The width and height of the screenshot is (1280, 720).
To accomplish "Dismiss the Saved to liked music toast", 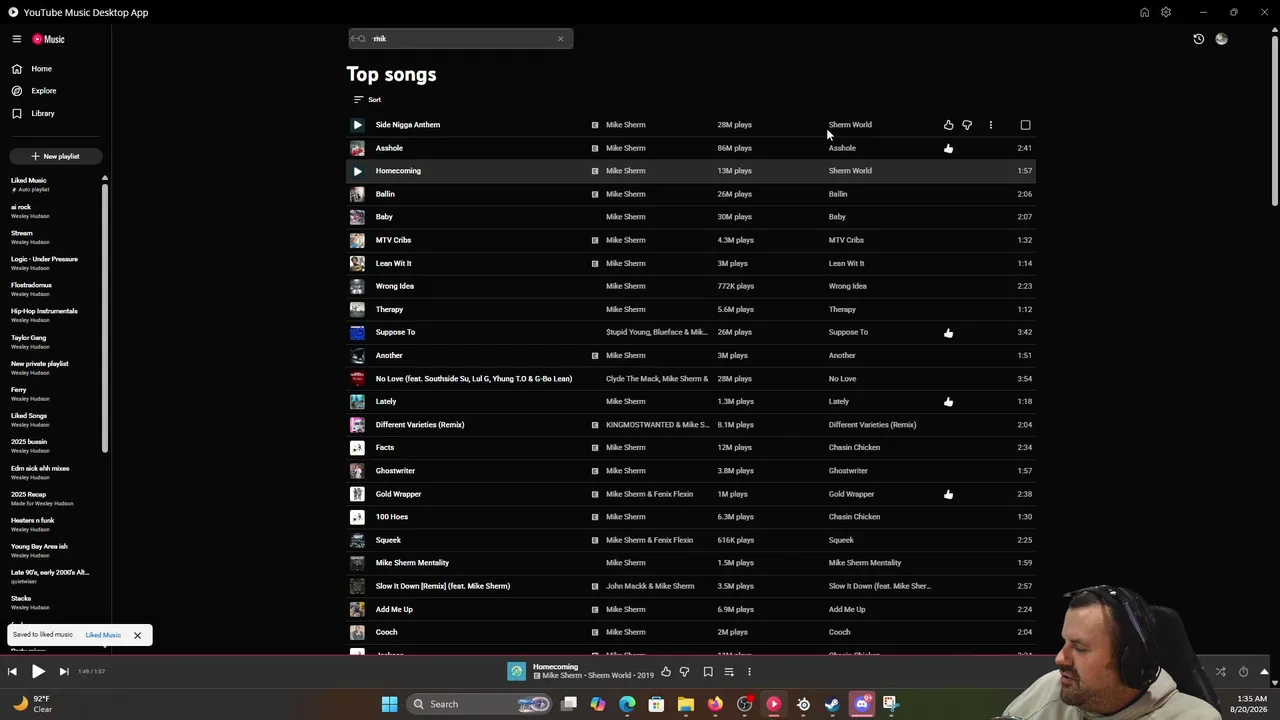I will (137, 635).
